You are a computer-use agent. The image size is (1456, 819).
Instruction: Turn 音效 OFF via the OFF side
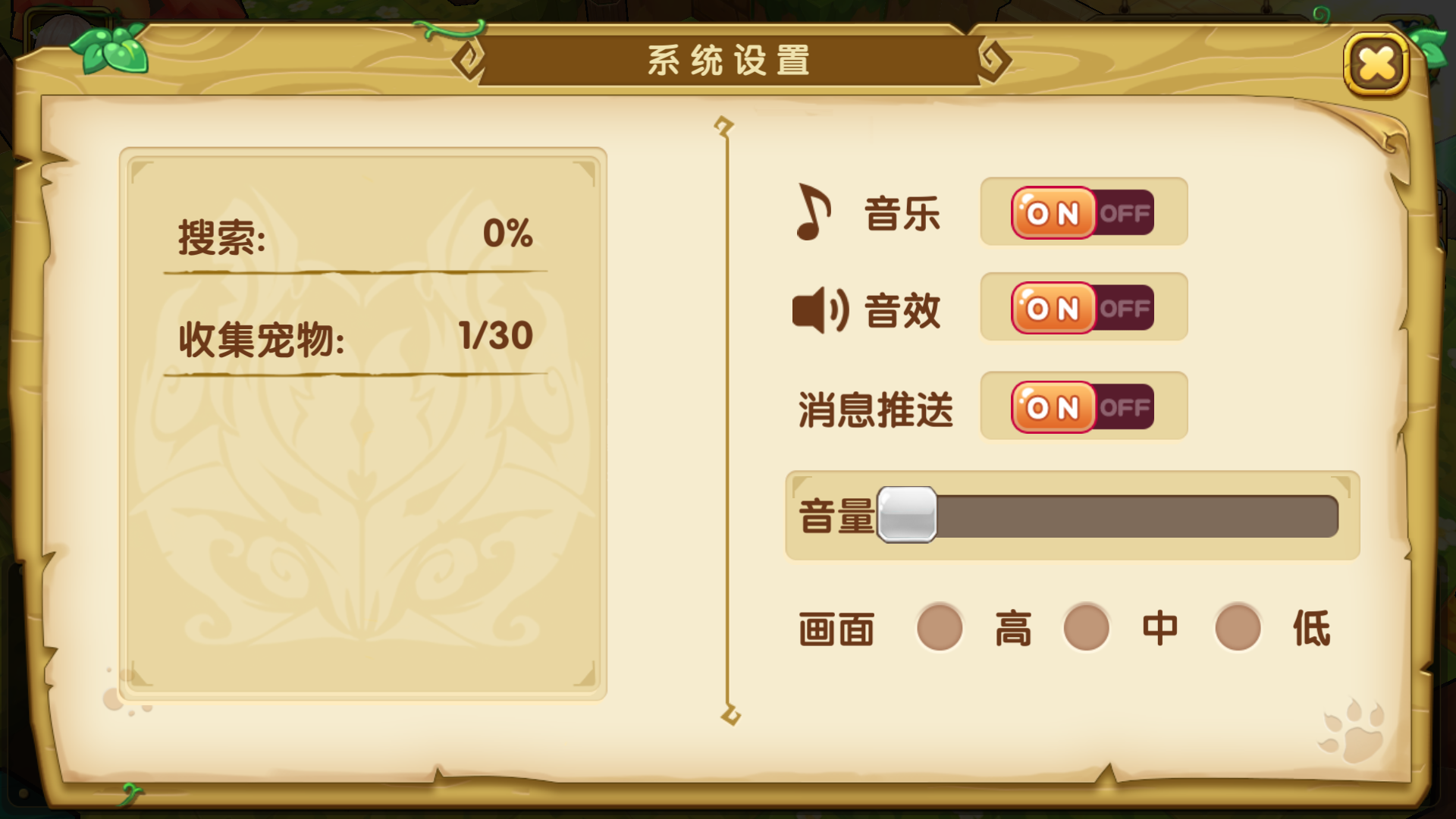1125,309
